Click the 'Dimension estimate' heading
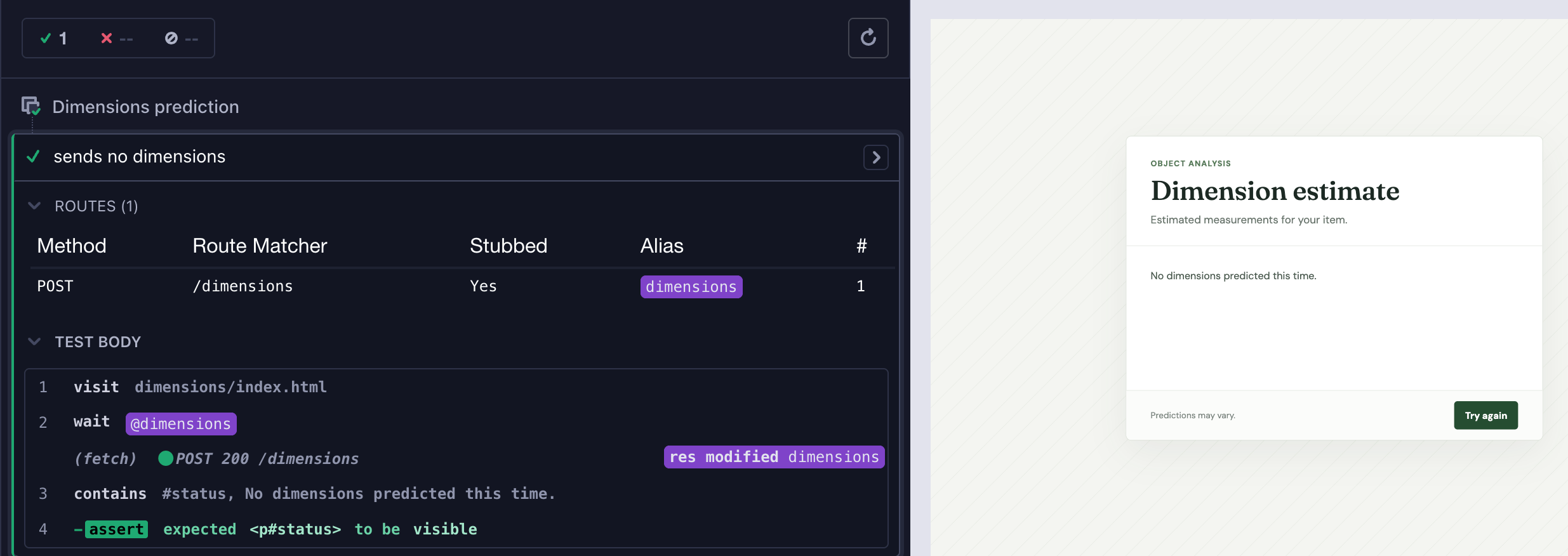Image resolution: width=1568 pixels, height=556 pixels. click(x=1275, y=191)
